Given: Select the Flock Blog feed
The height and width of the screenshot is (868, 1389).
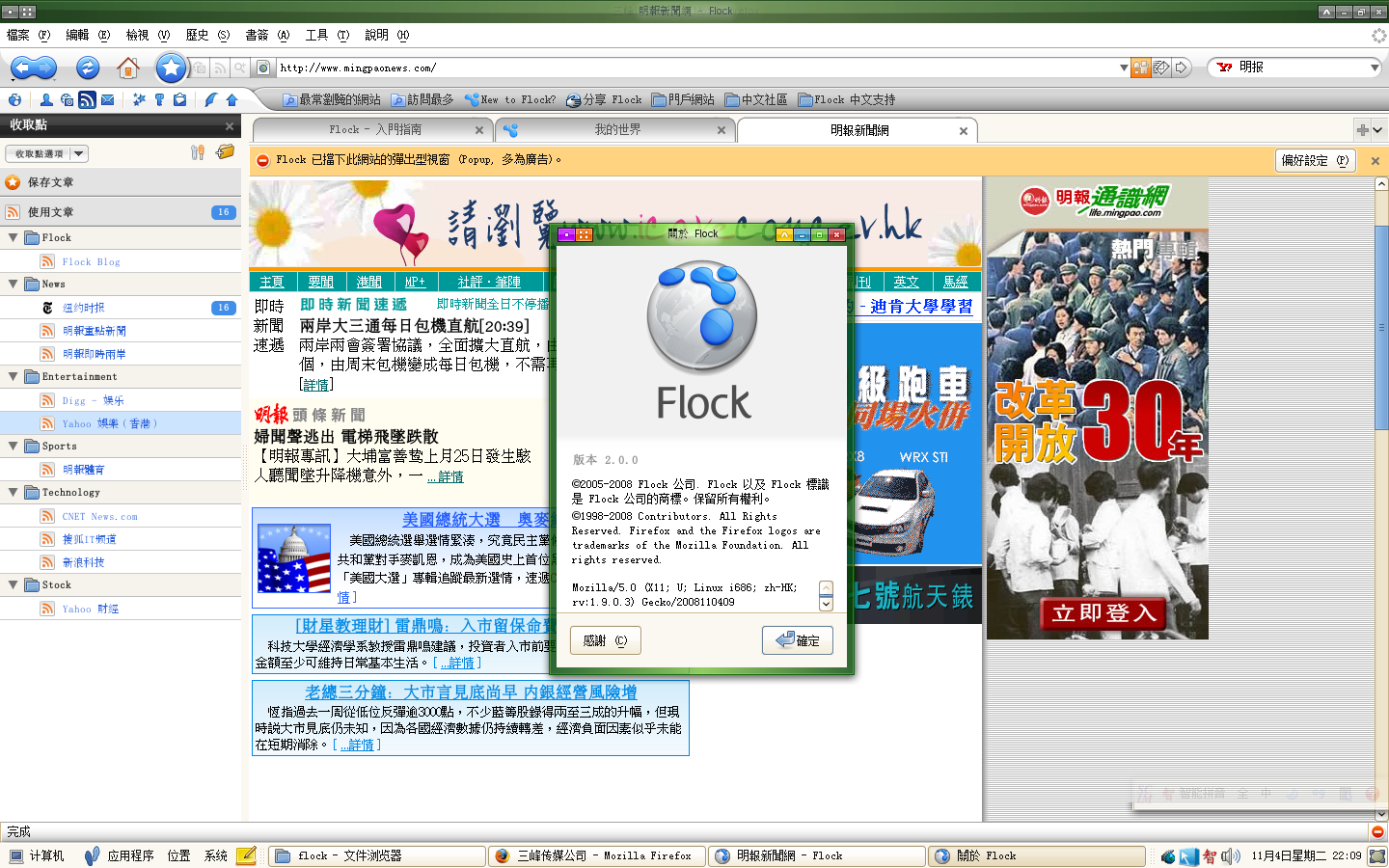Looking at the screenshot, I should pos(91,262).
